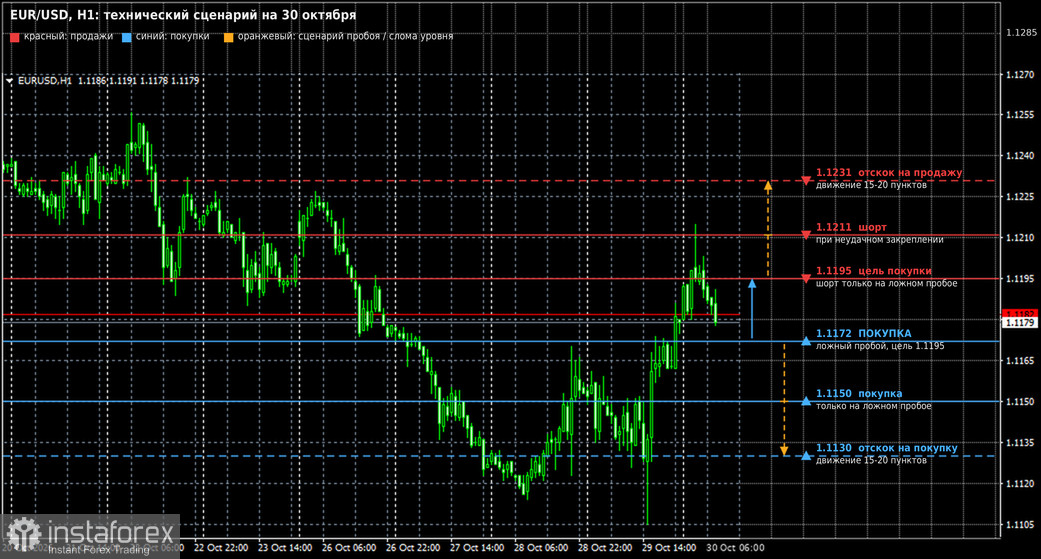Screen dimensions: 1041x559
Task: Click the orange legend square for пробоя
Action: 228,37
